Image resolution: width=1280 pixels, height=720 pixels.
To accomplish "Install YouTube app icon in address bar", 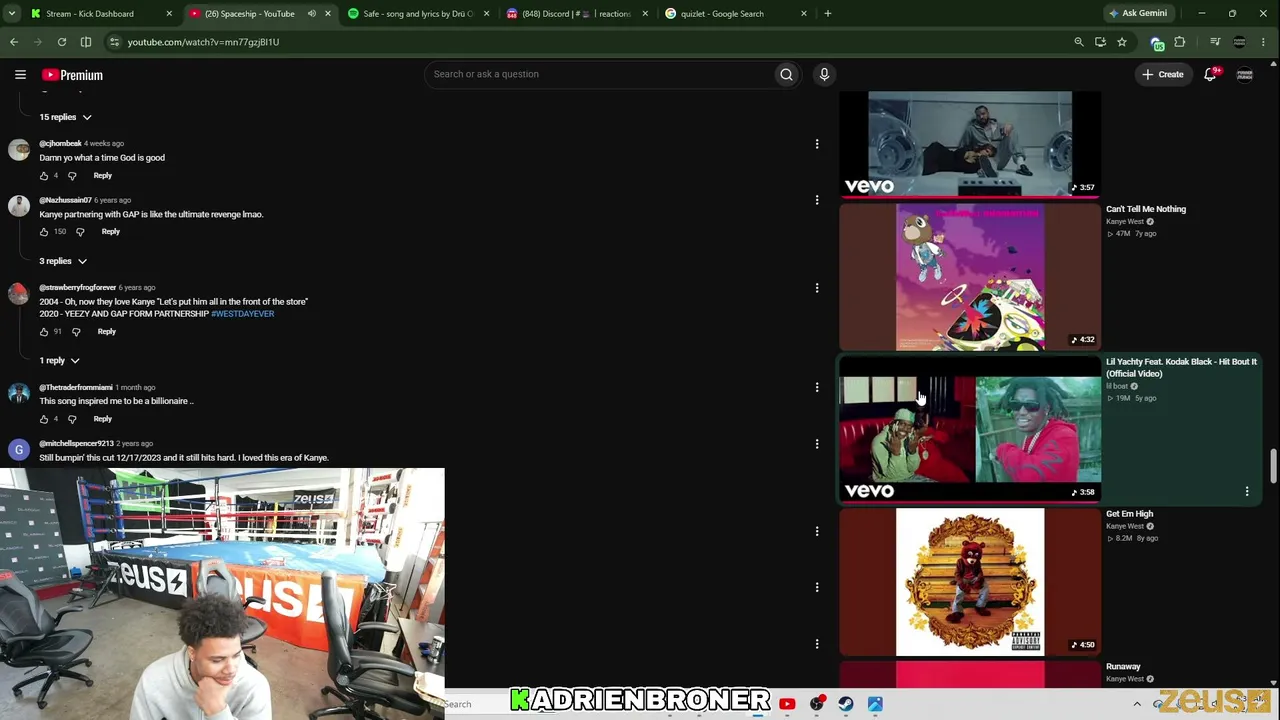I will 1100,42.
